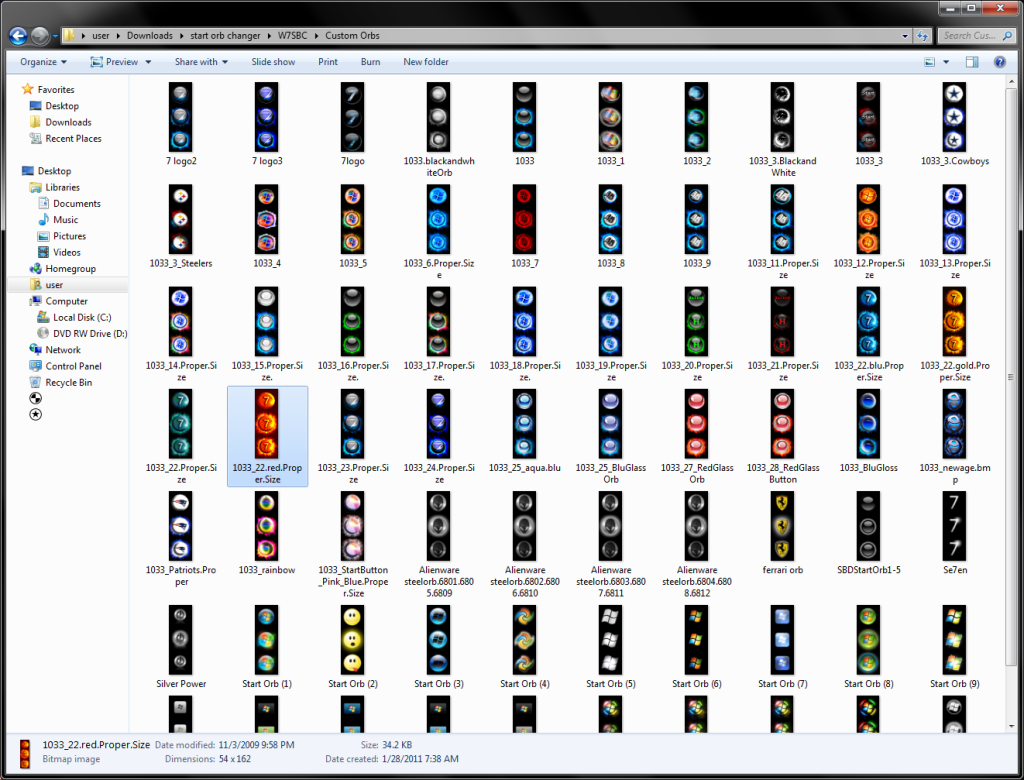The width and height of the screenshot is (1024, 780).
Task: Open the Help question mark icon
Action: pyautogui.click(x=999, y=62)
